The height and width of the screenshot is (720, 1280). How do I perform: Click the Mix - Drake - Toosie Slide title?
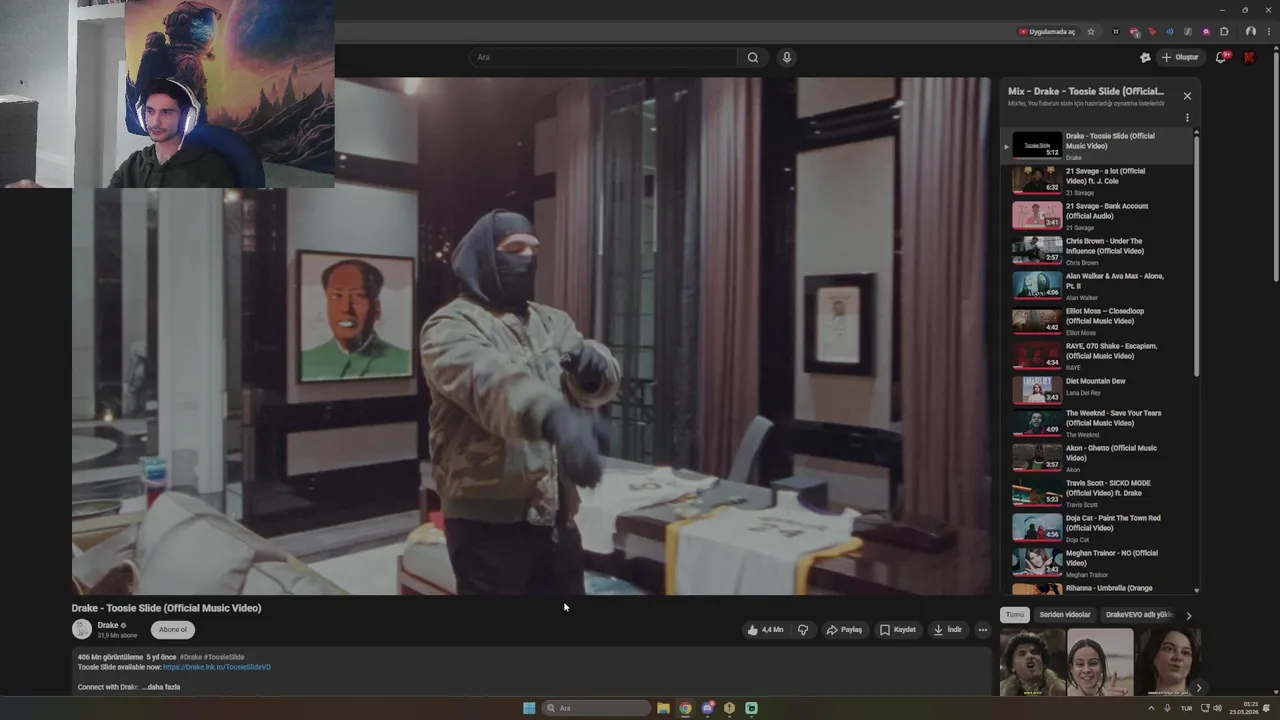tap(1086, 91)
